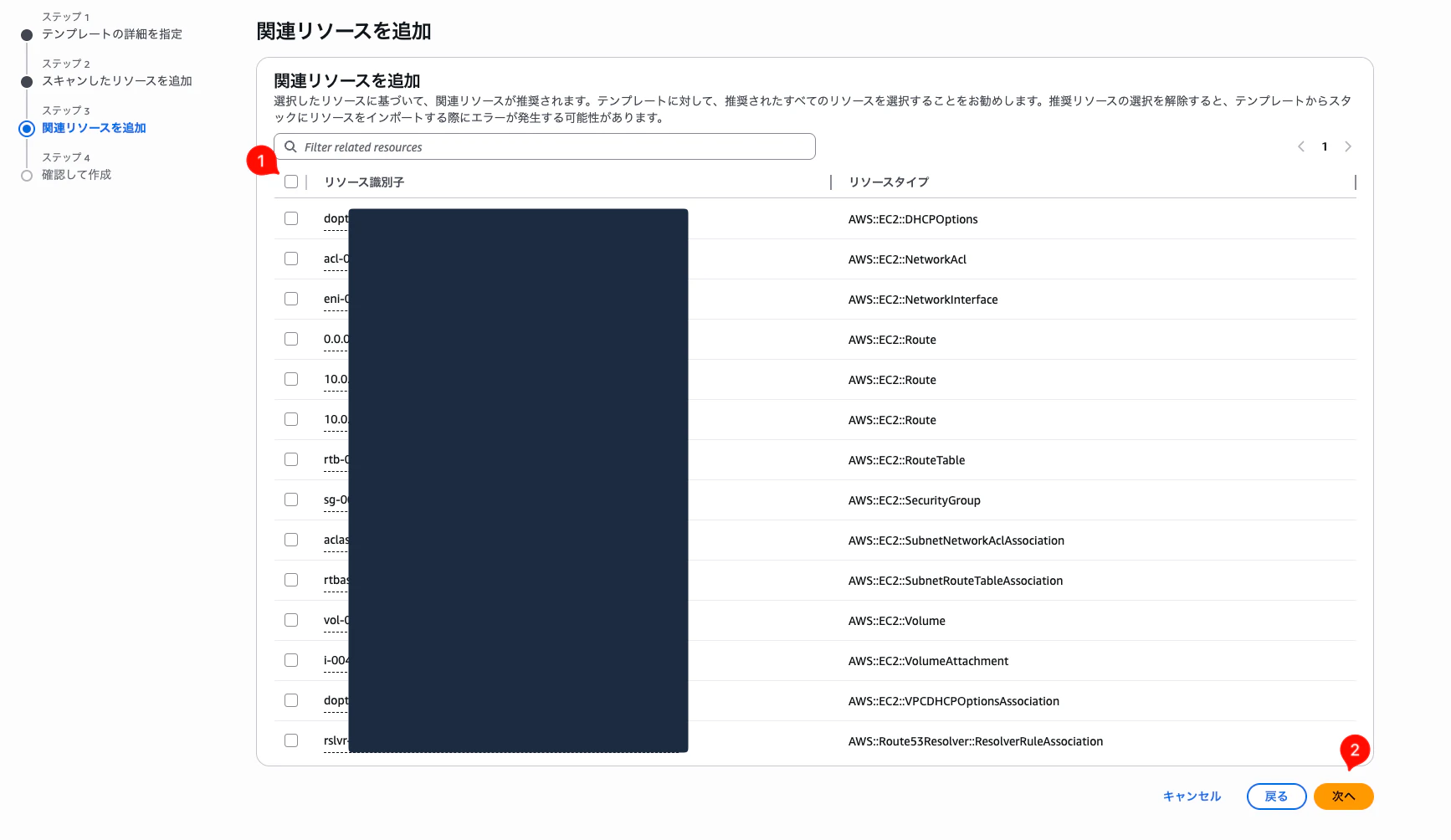Go to next page with right chevron
This screenshot has width=1451, height=840.
1348,146
